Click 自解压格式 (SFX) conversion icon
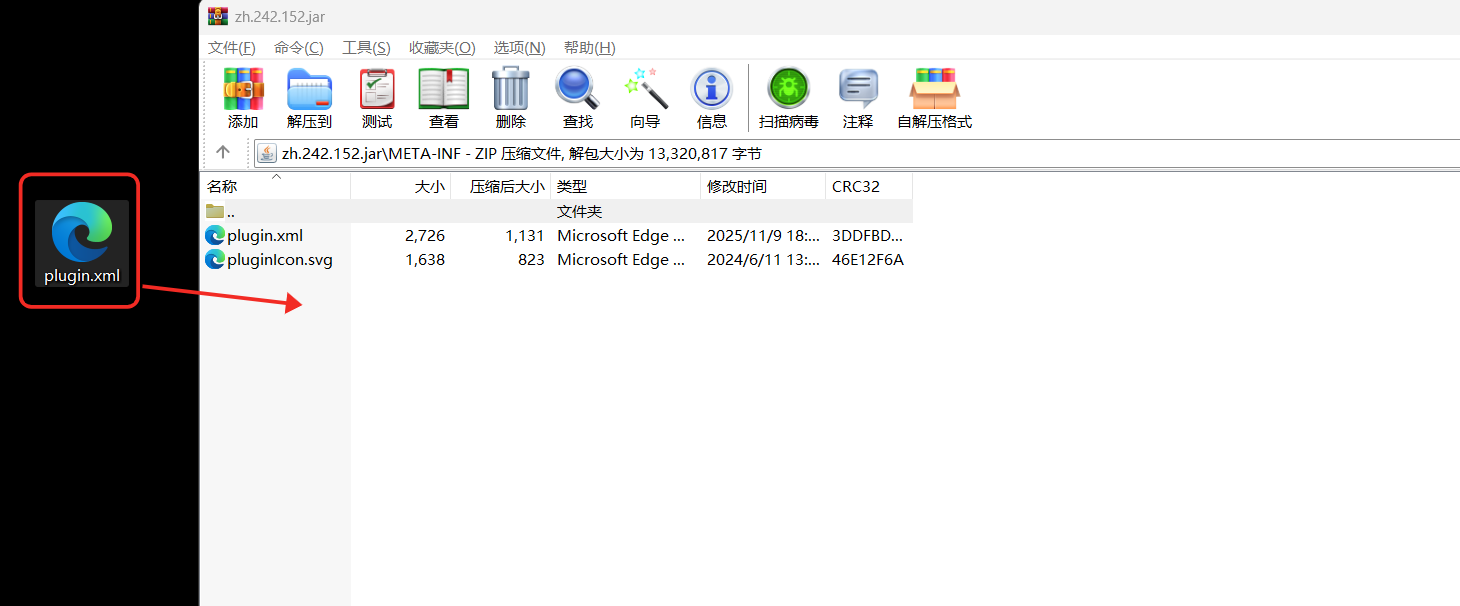This screenshot has height=606, width=1460. tap(934, 97)
